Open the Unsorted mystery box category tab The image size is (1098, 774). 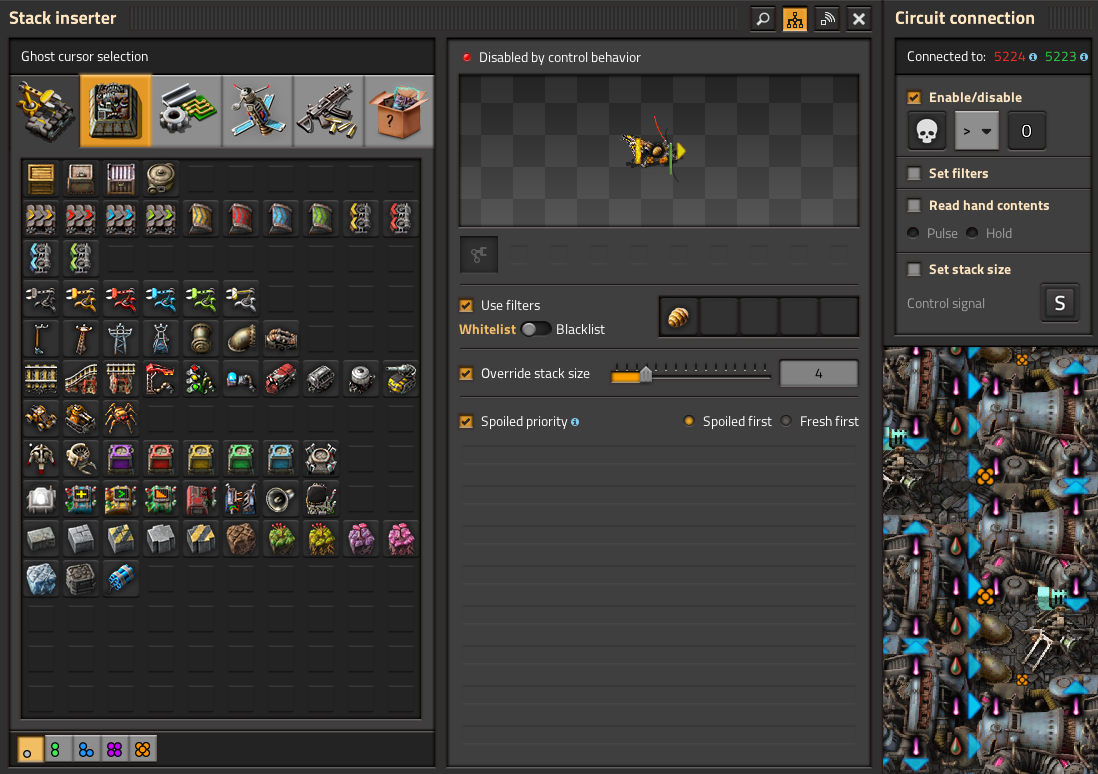click(399, 111)
